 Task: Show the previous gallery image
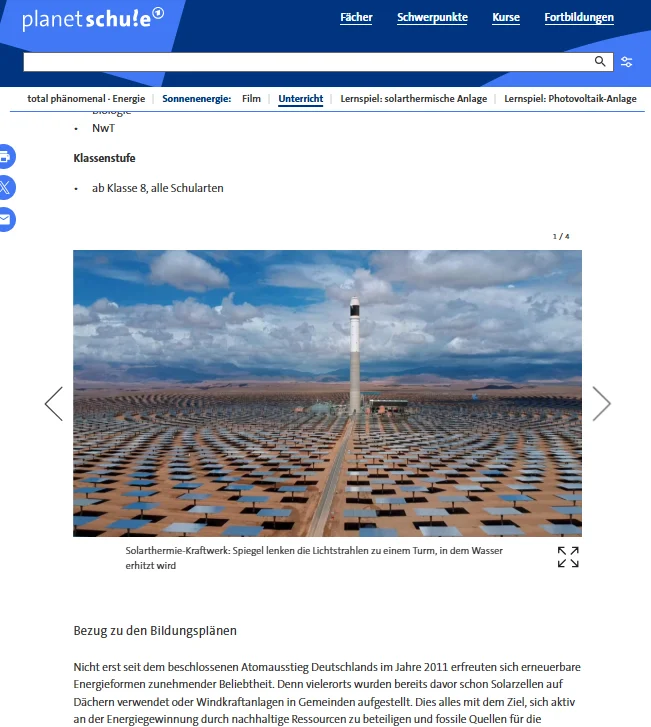click(54, 404)
